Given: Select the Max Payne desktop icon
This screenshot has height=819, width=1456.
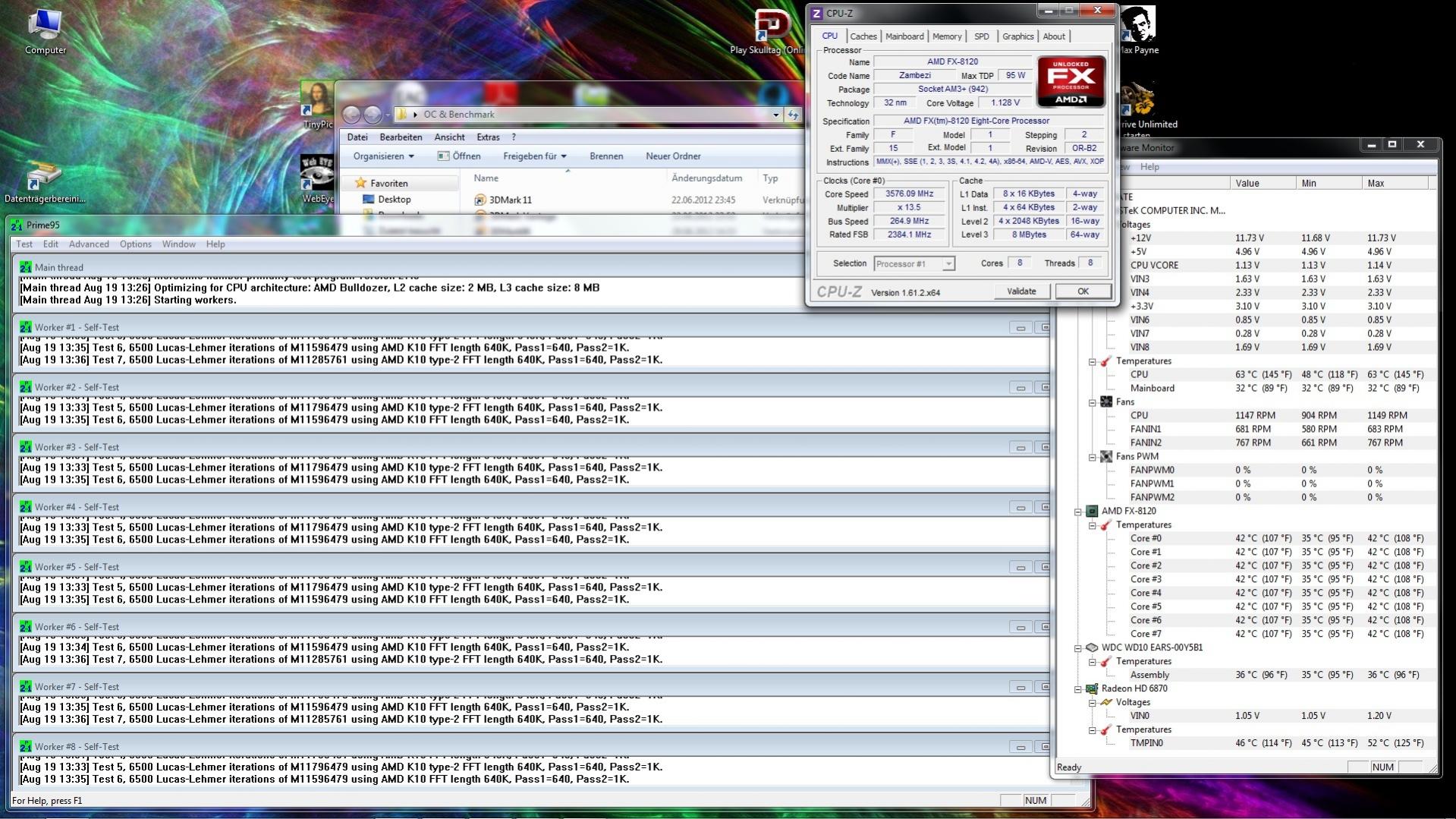Looking at the screenshot, I should [x=1138, y=30].
